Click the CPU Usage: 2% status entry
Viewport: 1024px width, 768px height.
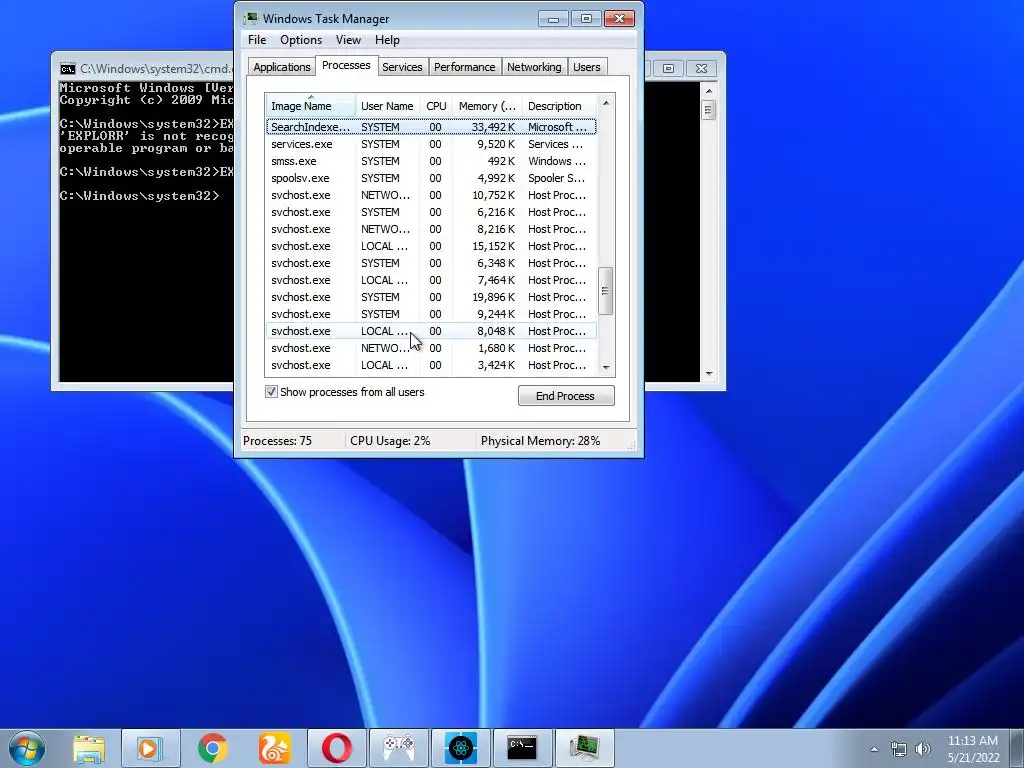click(x=390, y=441)
